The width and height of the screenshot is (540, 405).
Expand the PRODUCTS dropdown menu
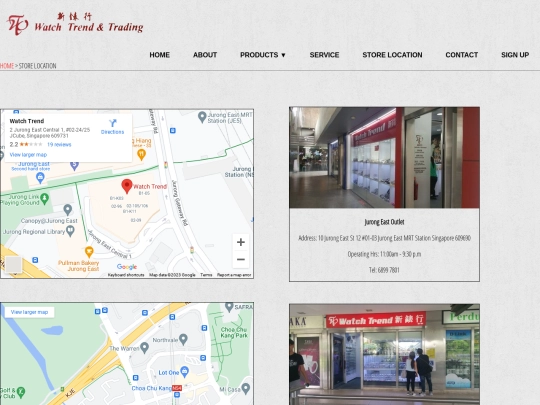tap(263, 55)
